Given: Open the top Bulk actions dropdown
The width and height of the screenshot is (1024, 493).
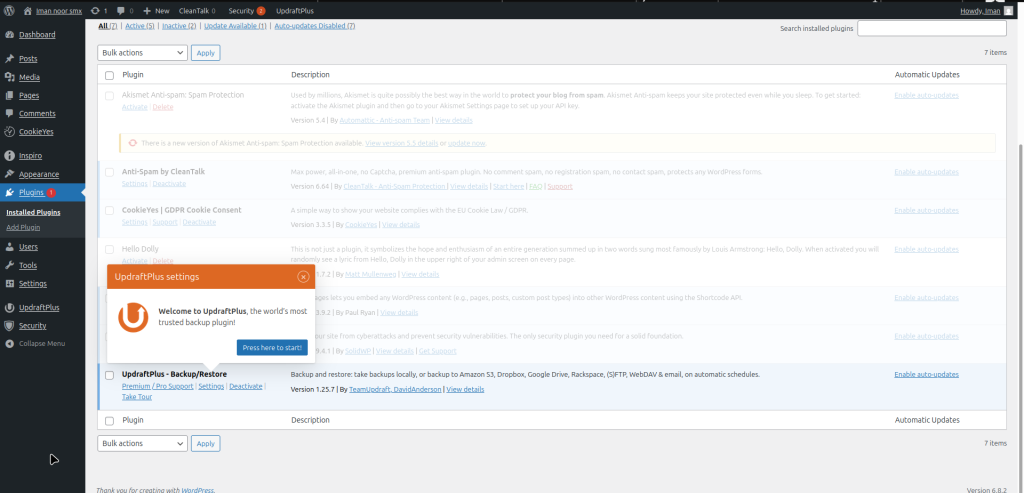Looking at the screenshot, I should coord(142,52).
